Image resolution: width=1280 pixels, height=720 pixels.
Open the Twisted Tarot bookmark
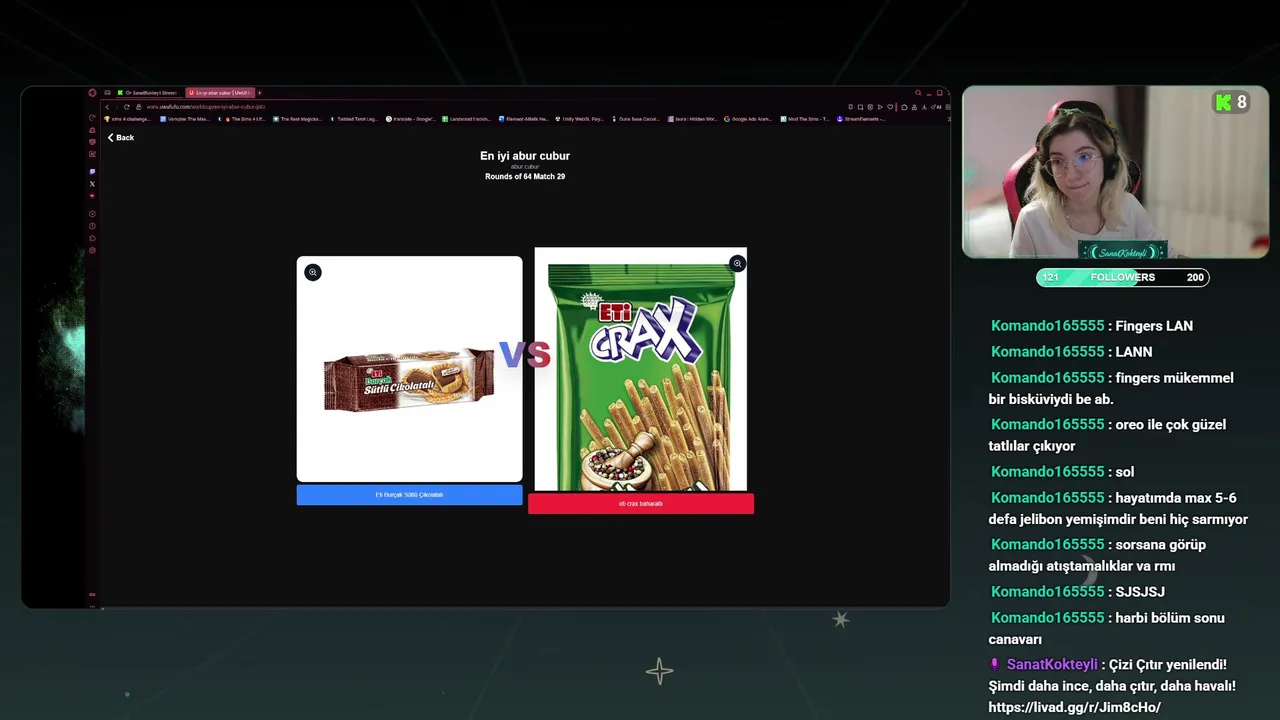pyautogui.click(x=352, y=119)
